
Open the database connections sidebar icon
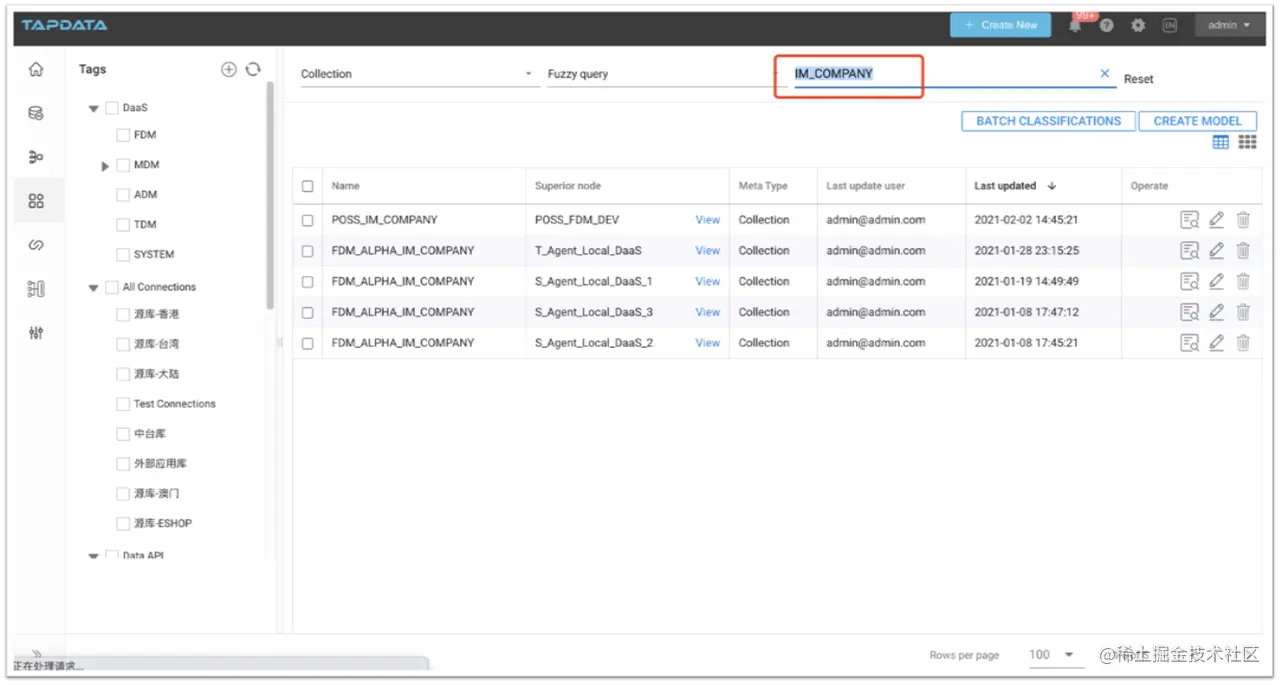tap(36, 113)
